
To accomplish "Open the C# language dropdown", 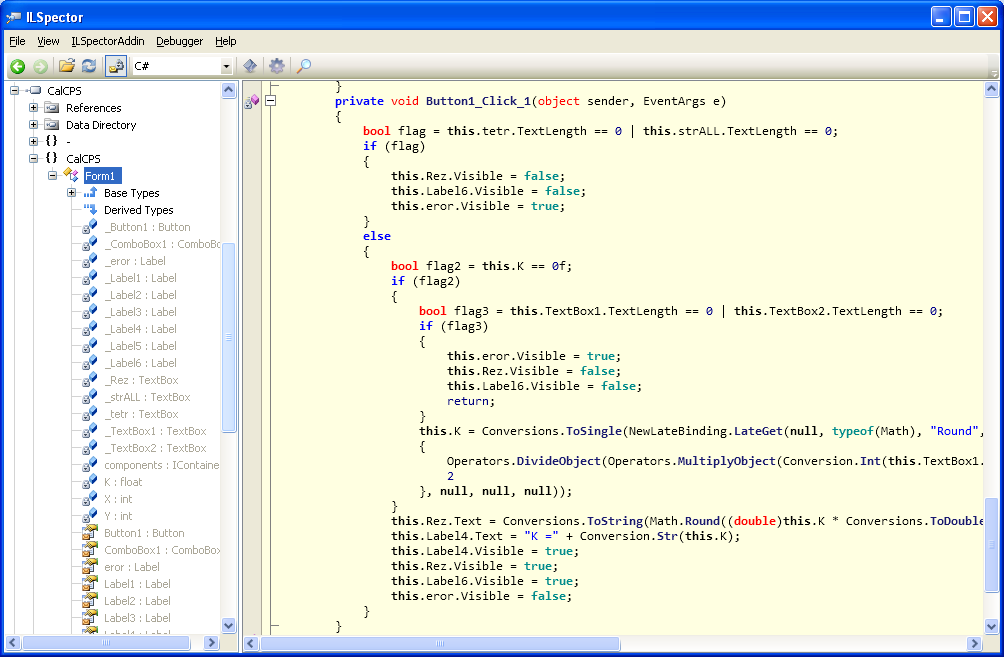I will click(226, 66).
